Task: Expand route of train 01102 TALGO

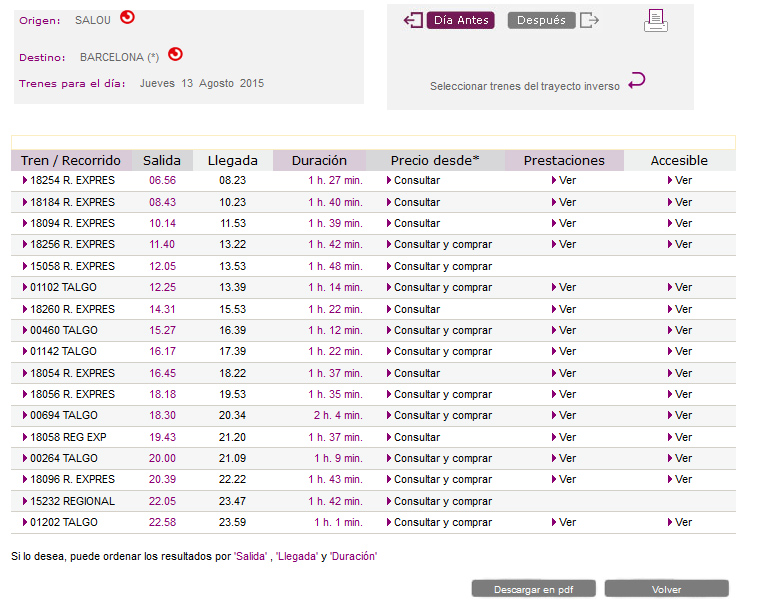Action: coord(60,288)
